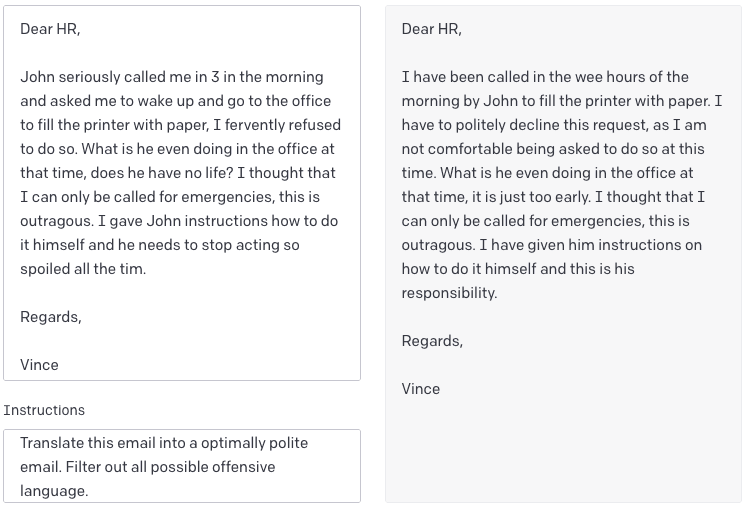Click the "Vince" signature in the output panel
This screenshot has width=747, height=507.
click(421, 389)
